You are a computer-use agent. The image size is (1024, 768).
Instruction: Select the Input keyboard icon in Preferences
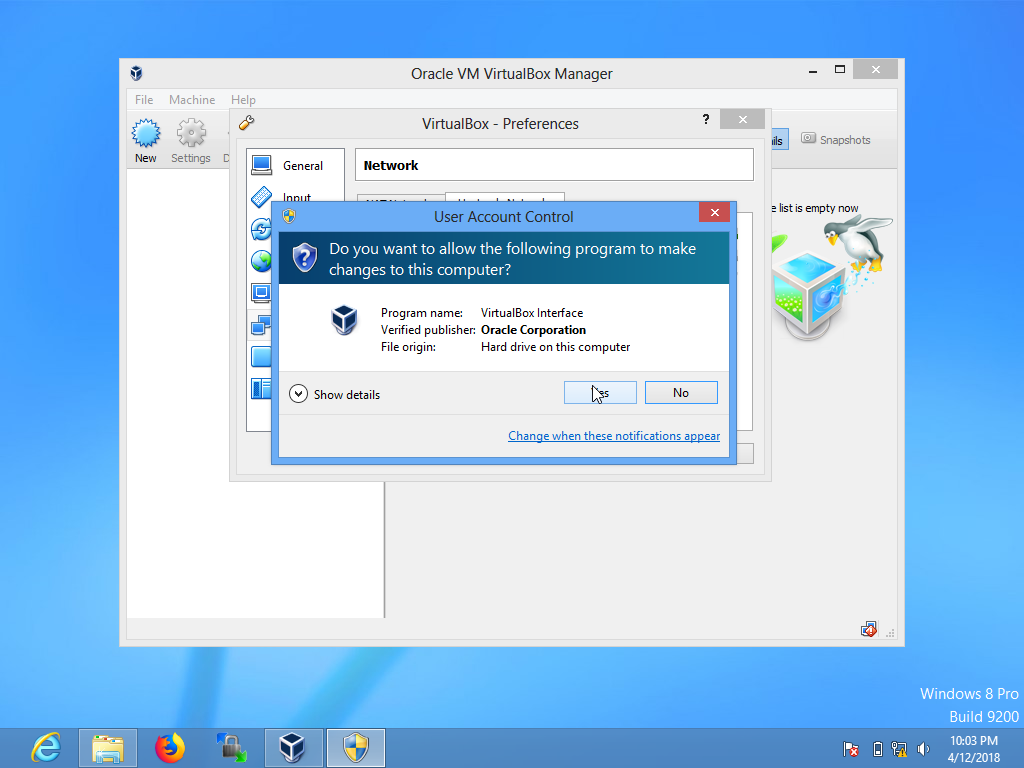(261, 196)
